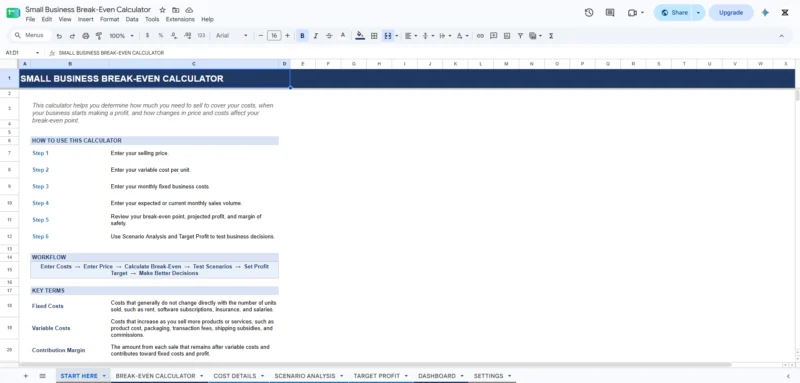Open all sheets list icon
This screenshot has height=383, width=800.
pyautogui.click(x=42, y=376)
